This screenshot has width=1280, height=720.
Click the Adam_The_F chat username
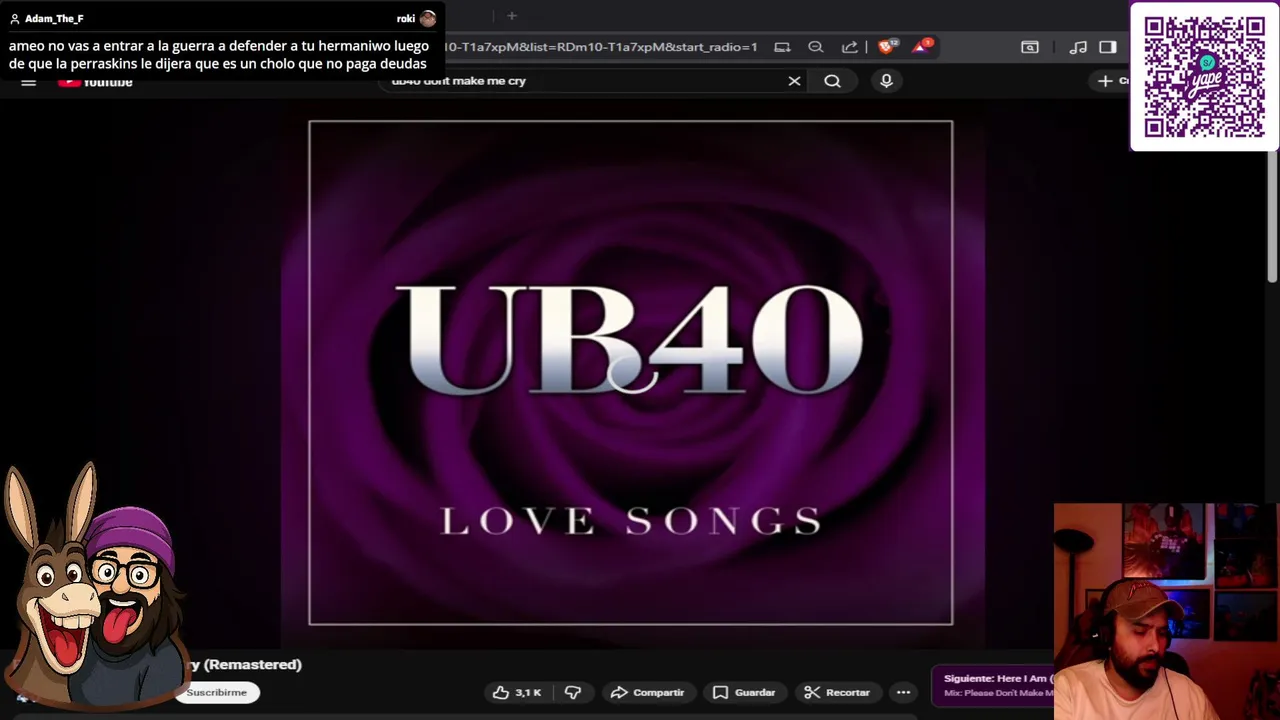(54, 19)
